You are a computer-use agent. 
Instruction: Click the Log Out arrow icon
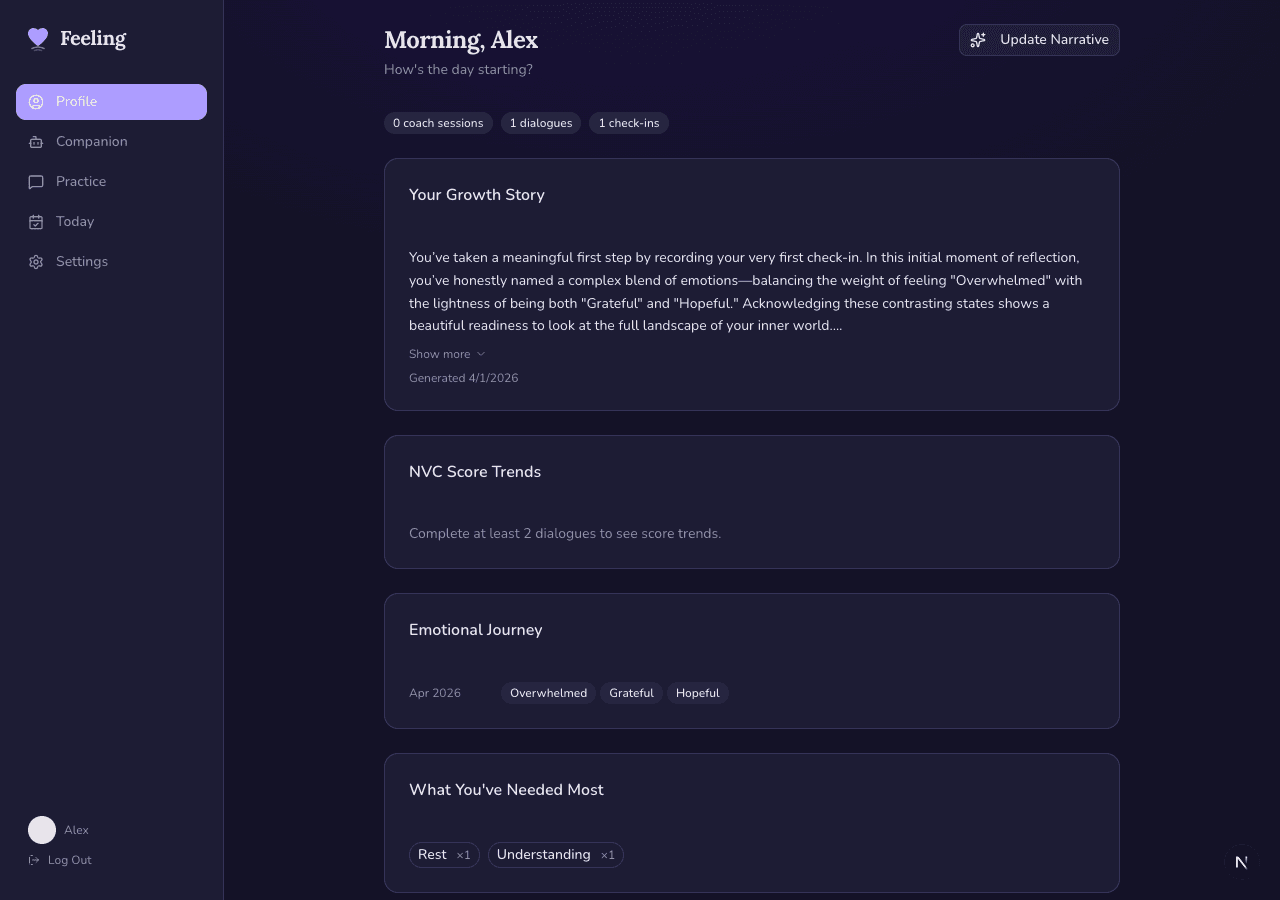pos(34,860)
